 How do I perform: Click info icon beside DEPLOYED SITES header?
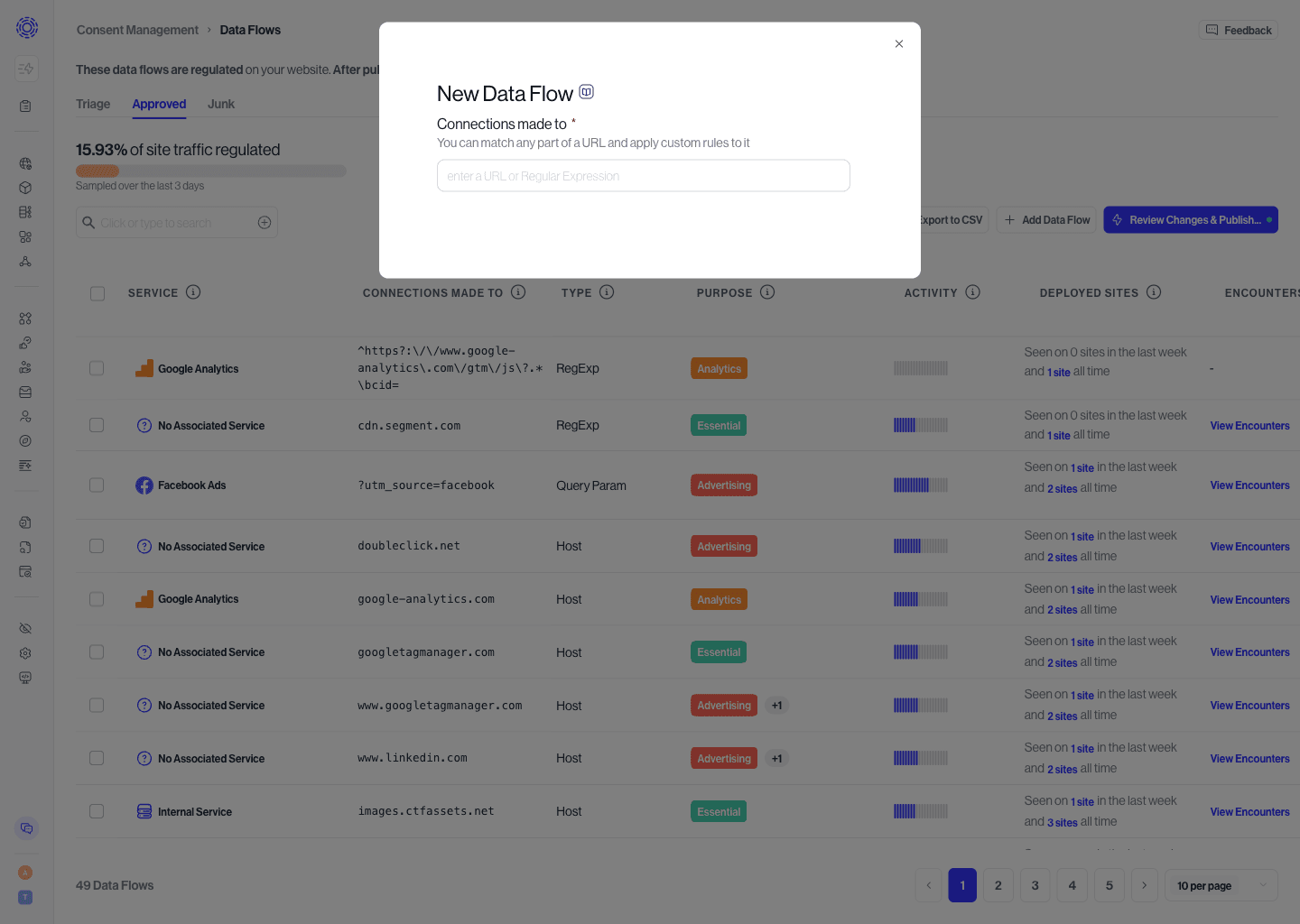pyautogui.click(x=1154, y=292)
